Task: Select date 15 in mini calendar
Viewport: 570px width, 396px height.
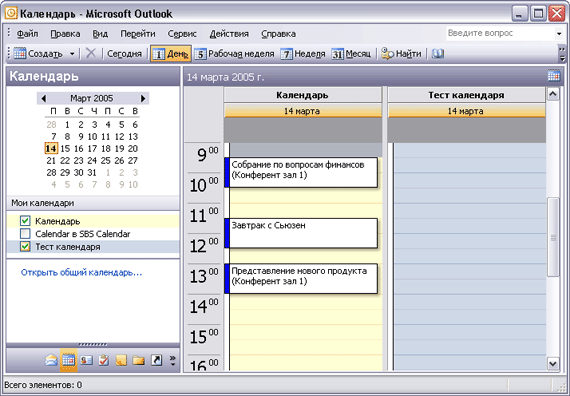Action: (65, 148)
